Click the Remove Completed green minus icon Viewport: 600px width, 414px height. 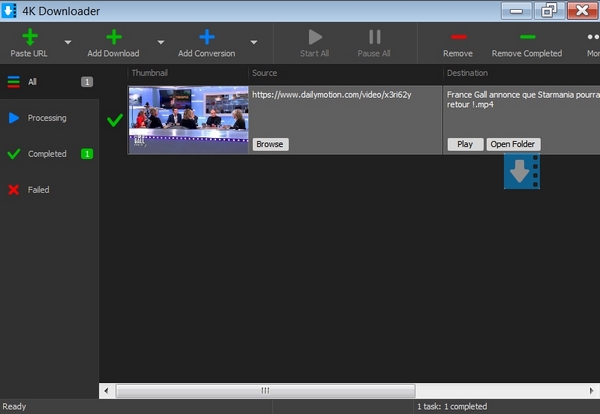point(527,37)
